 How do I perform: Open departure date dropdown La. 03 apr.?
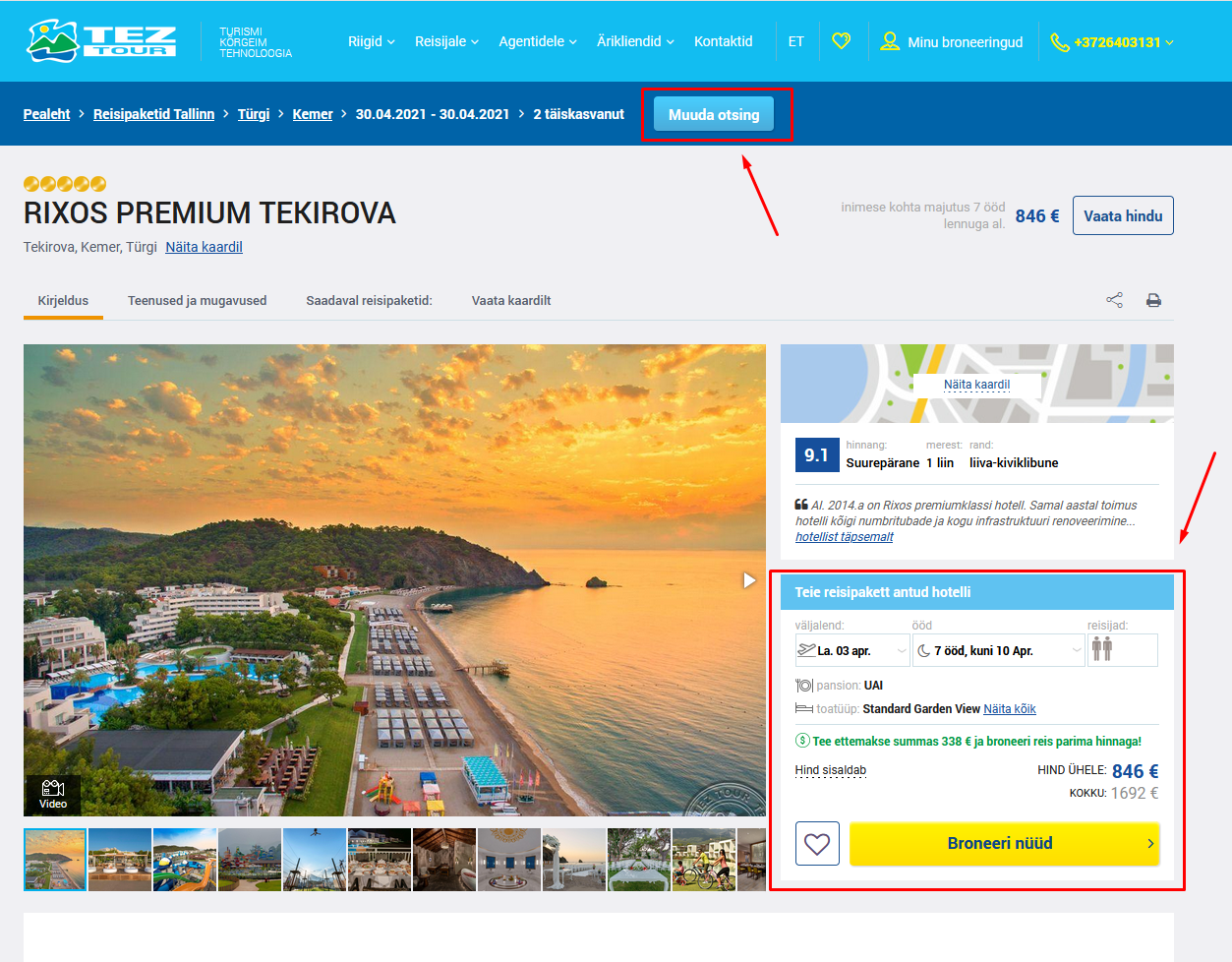click(852, 650)
